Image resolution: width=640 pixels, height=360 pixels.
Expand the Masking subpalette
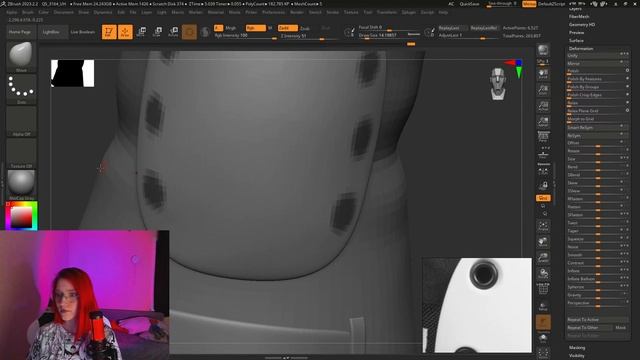[577, 348]
